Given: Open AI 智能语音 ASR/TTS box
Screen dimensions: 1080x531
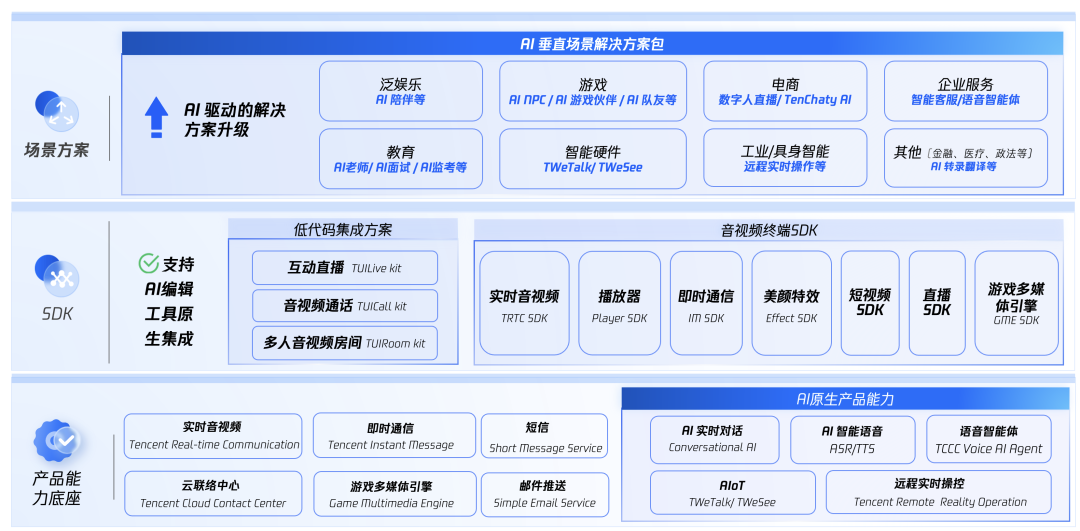Looking at the screenshot, I should point(853,439).
